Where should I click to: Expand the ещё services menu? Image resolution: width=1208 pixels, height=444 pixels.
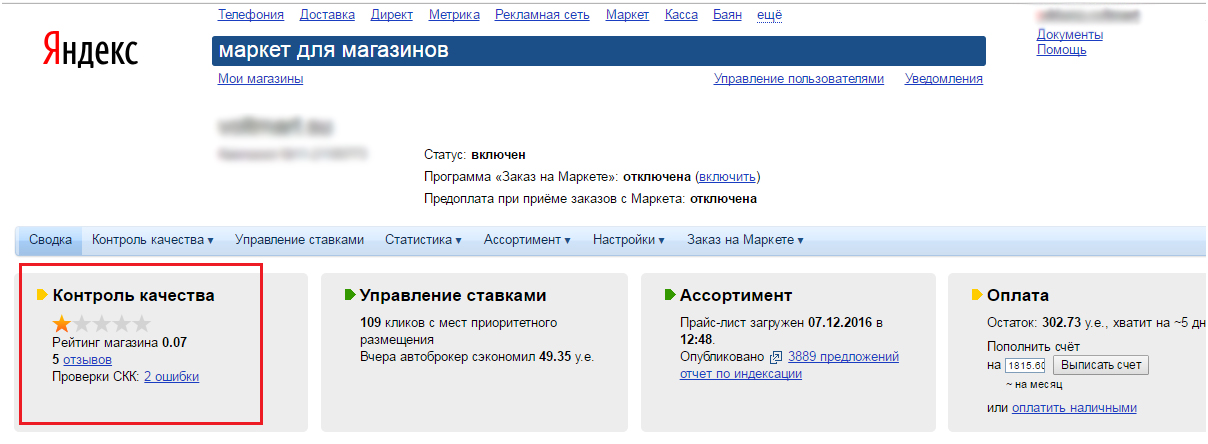coord(770,15)
